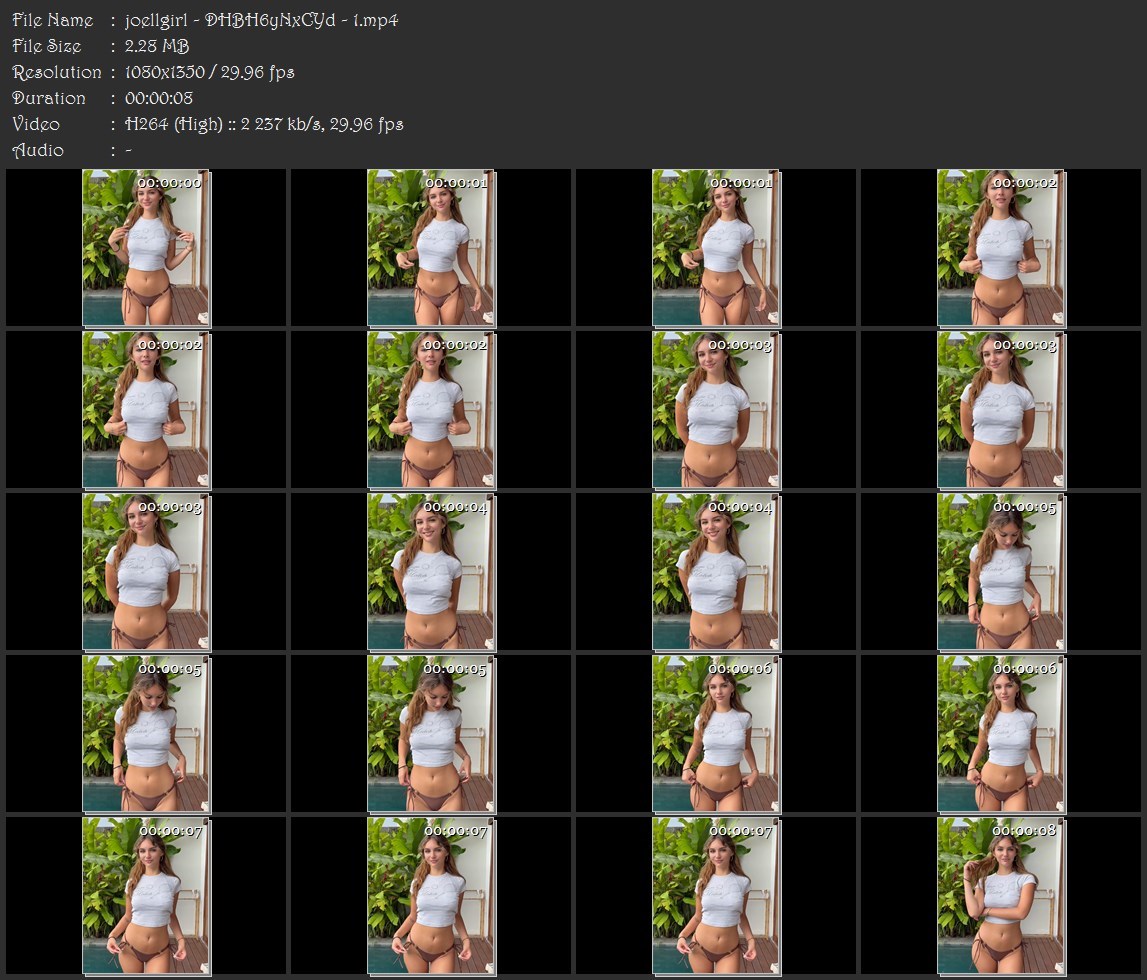1147x980 pixels.
Task: Click the dash value beside Audio
Action: tap(129, 151)
